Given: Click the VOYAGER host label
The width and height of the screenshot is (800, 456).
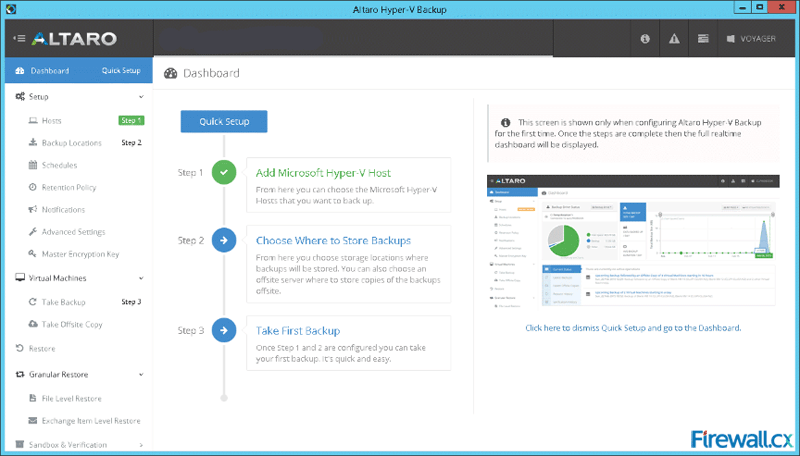Looking at the screenshot, I should click(x=758, y=39).
